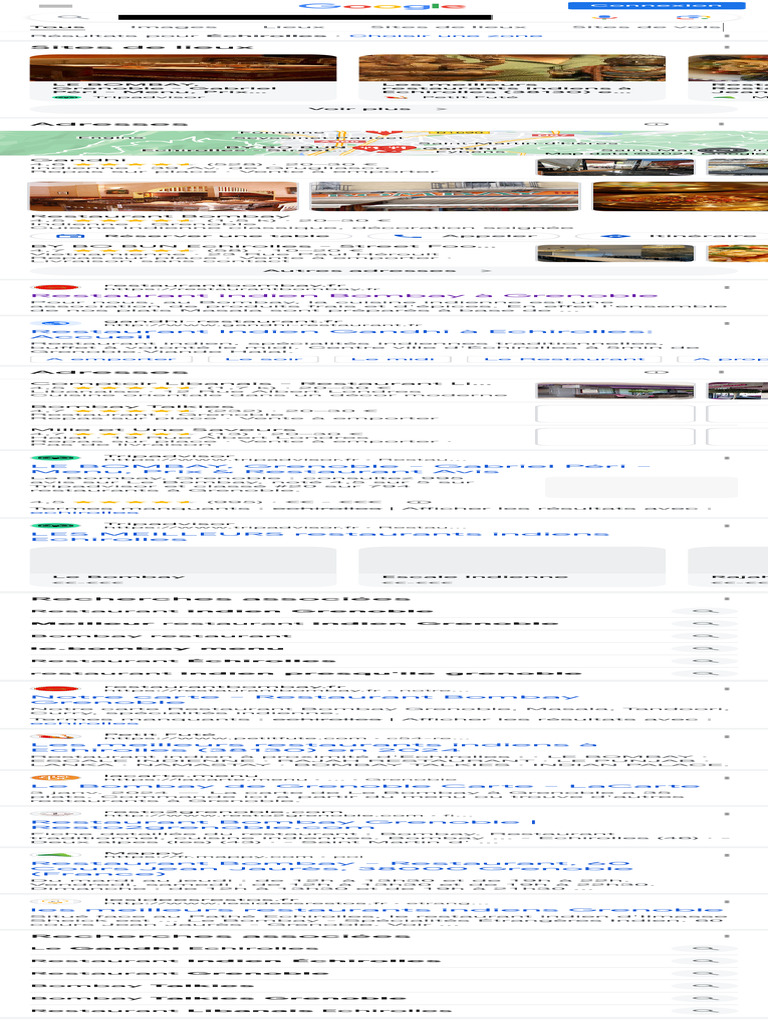Image resolution: width=768 pixels, height=1024 pixels.
Task: Open Mappy Restaurant Bombay result
Action: (x=332, y=869)
